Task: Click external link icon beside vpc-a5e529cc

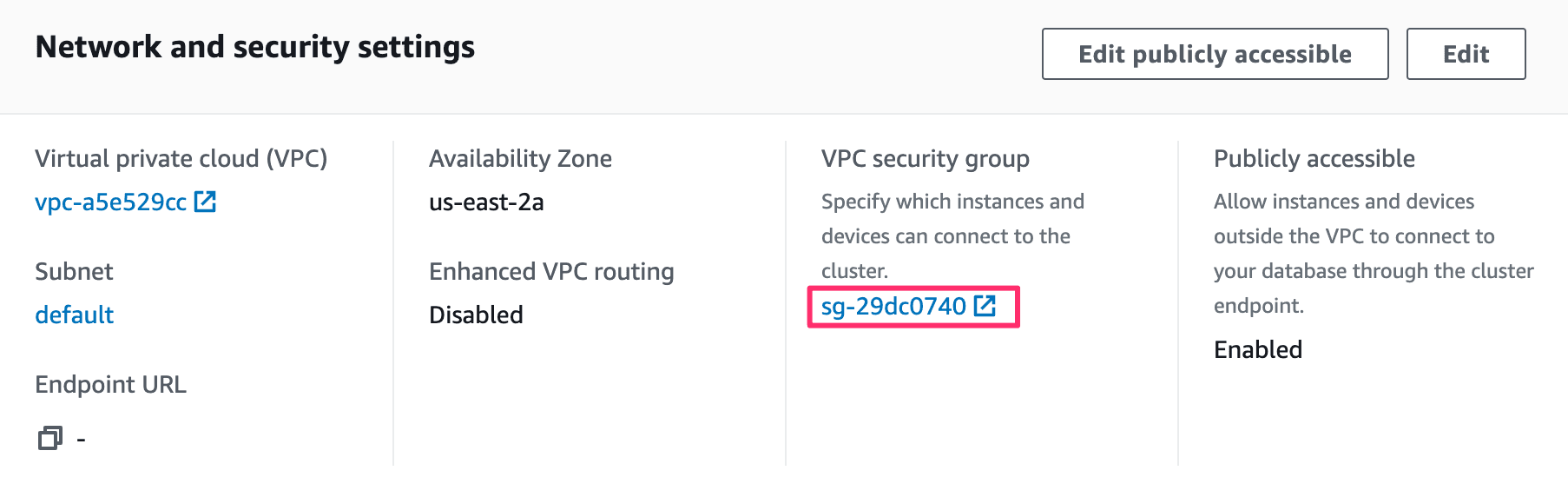Action: pyautogui.click(x=205, y=202)
